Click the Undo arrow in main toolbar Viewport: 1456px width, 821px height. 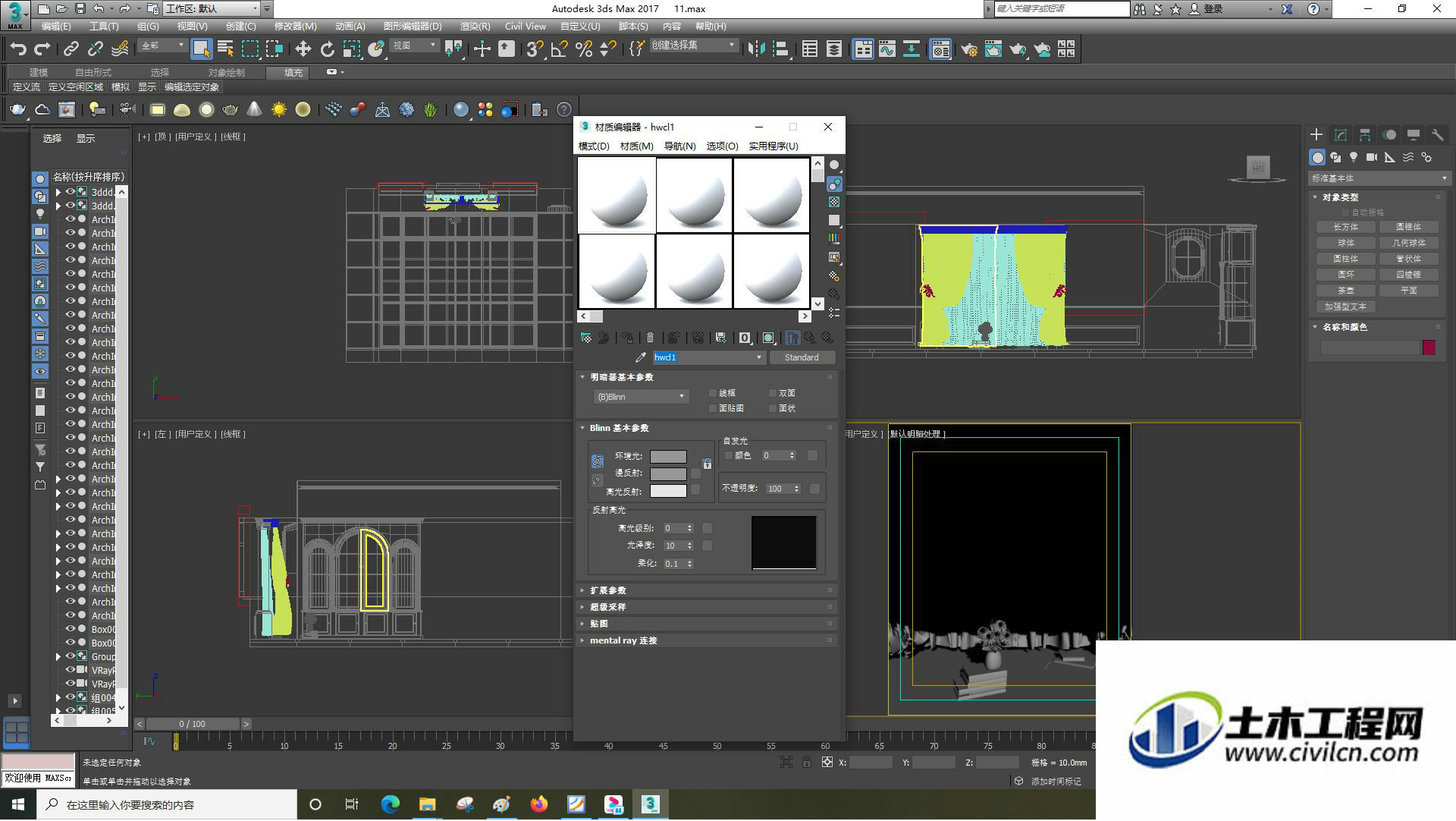pos(18,49)
